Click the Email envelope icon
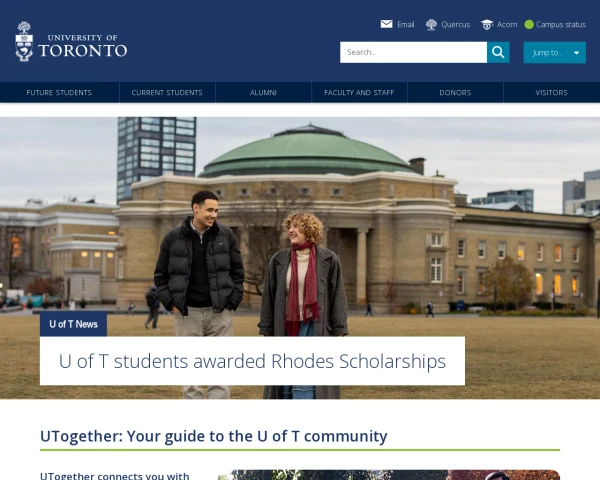The width and height of the screenshot is (600, 480). 386,24
